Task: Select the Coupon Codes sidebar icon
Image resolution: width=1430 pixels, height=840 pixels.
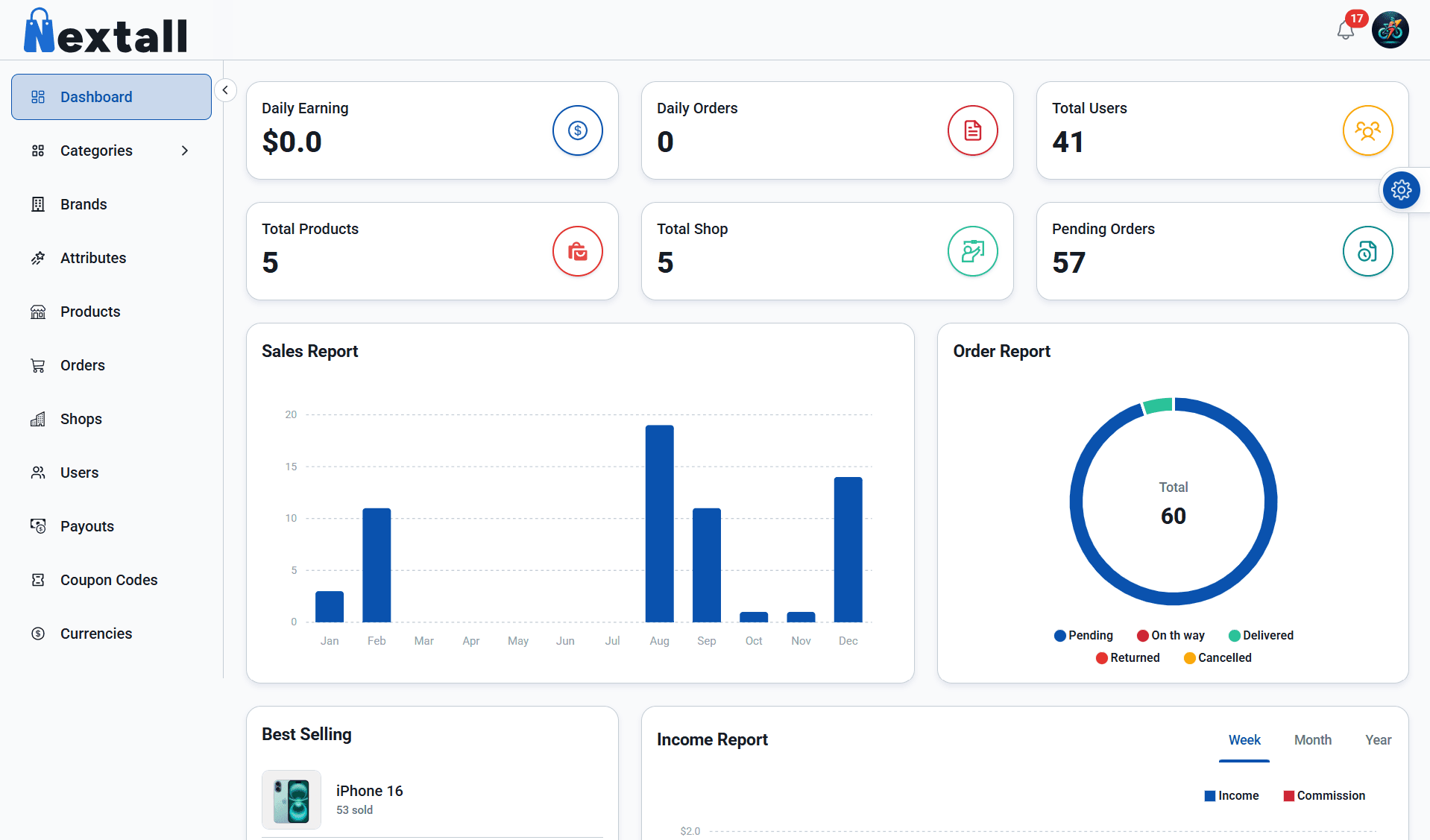Action: 38,580
